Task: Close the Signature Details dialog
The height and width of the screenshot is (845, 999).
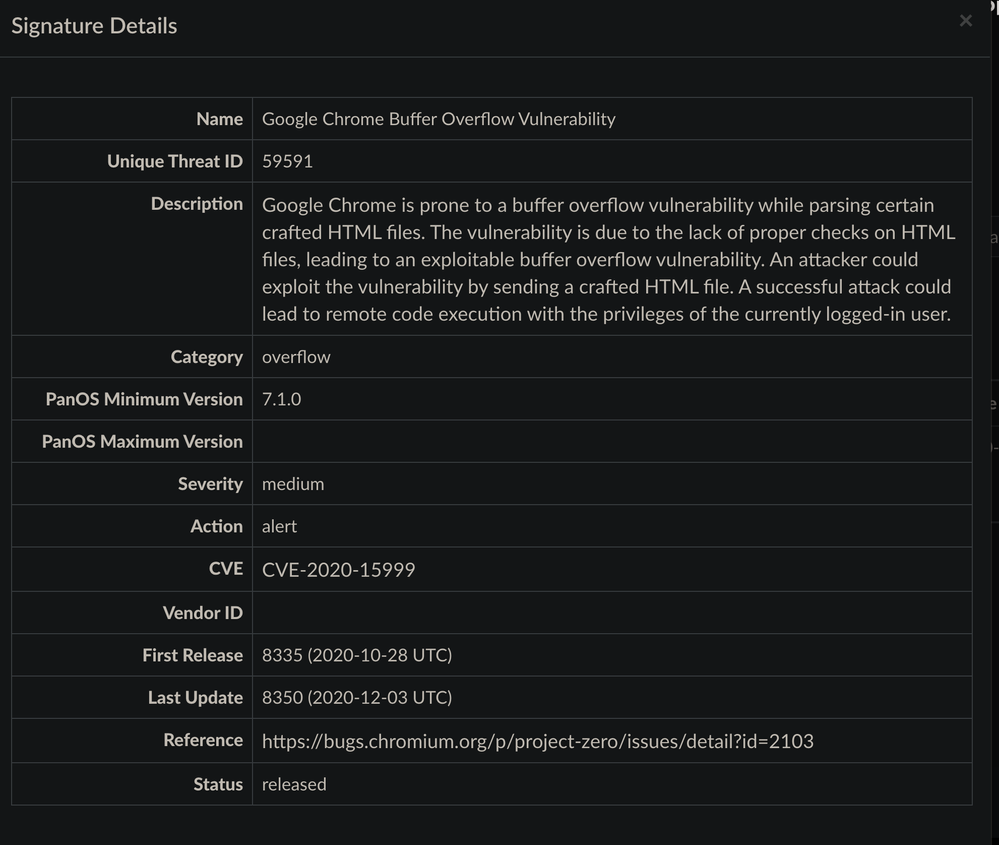Action: 965,21
